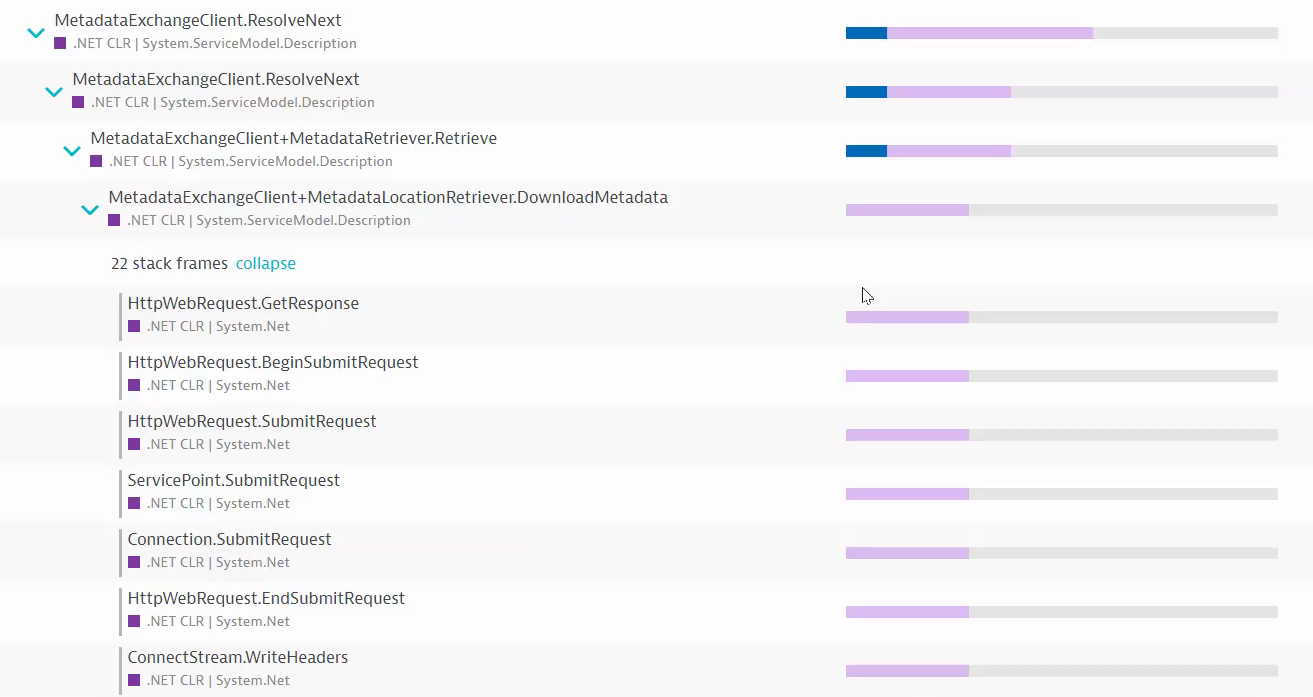Select the HttpWebRequest.SubmitRequest stack frame

(252, 422)
